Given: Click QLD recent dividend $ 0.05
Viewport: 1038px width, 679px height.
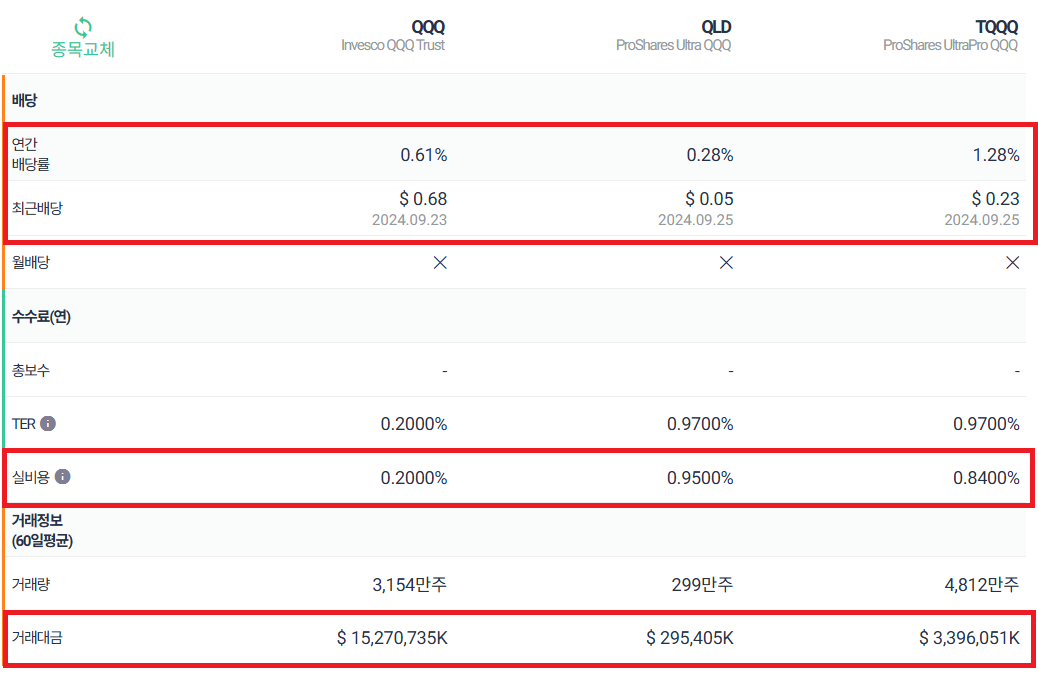Looking at the screenshot, I should (709, 199).
